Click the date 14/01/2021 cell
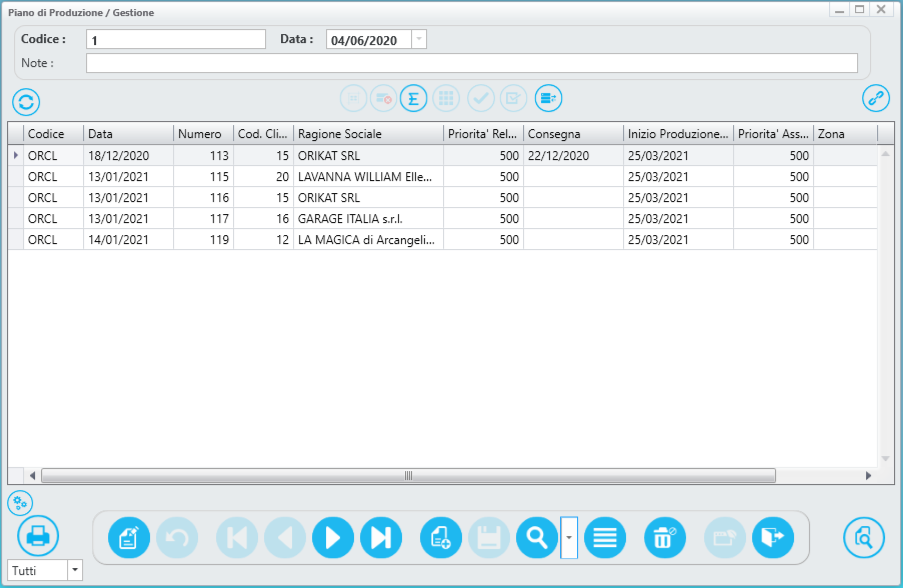 pos(128,240)
